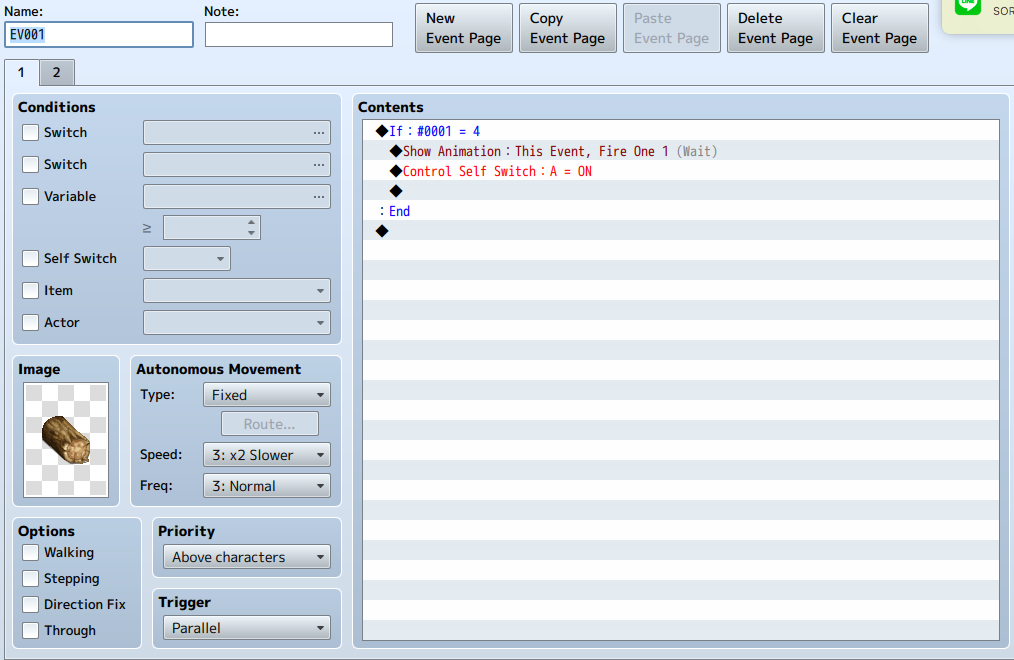
Task: Open the Trigger dropdown showing Parallel
Action: (x=247, y=628)
